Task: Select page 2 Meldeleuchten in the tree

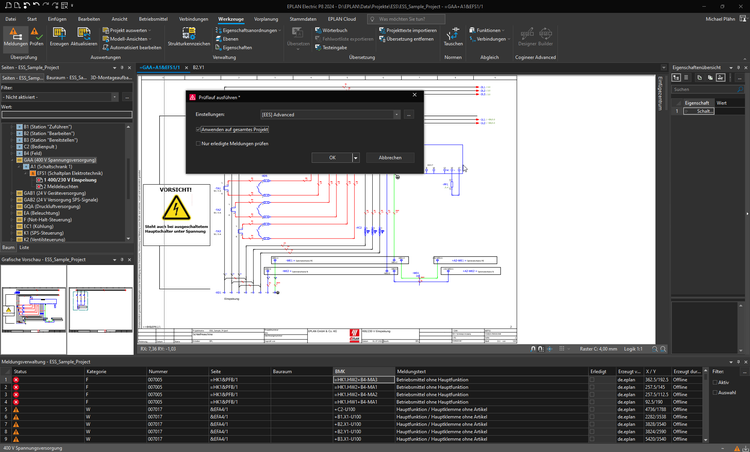Action: [x=61, y=186]
